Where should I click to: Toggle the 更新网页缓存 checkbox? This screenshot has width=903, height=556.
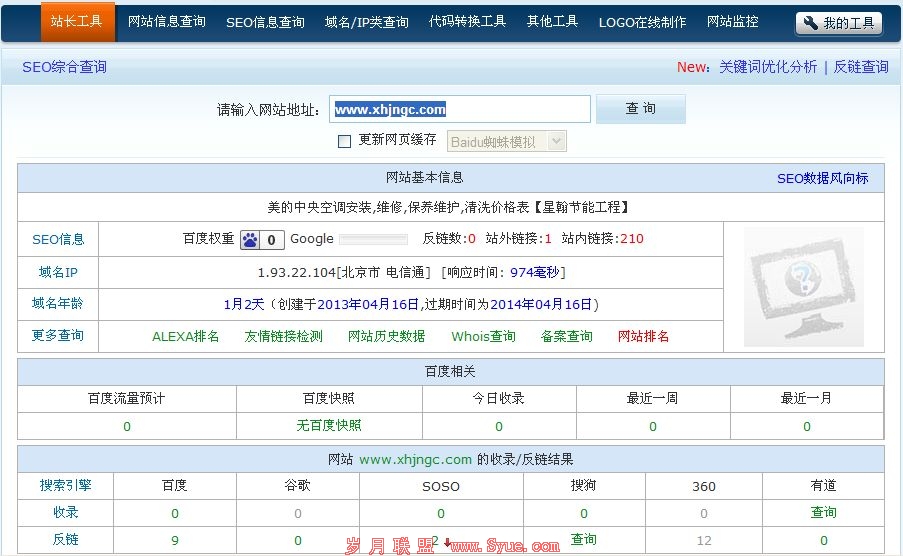click(x=345, y=141)
